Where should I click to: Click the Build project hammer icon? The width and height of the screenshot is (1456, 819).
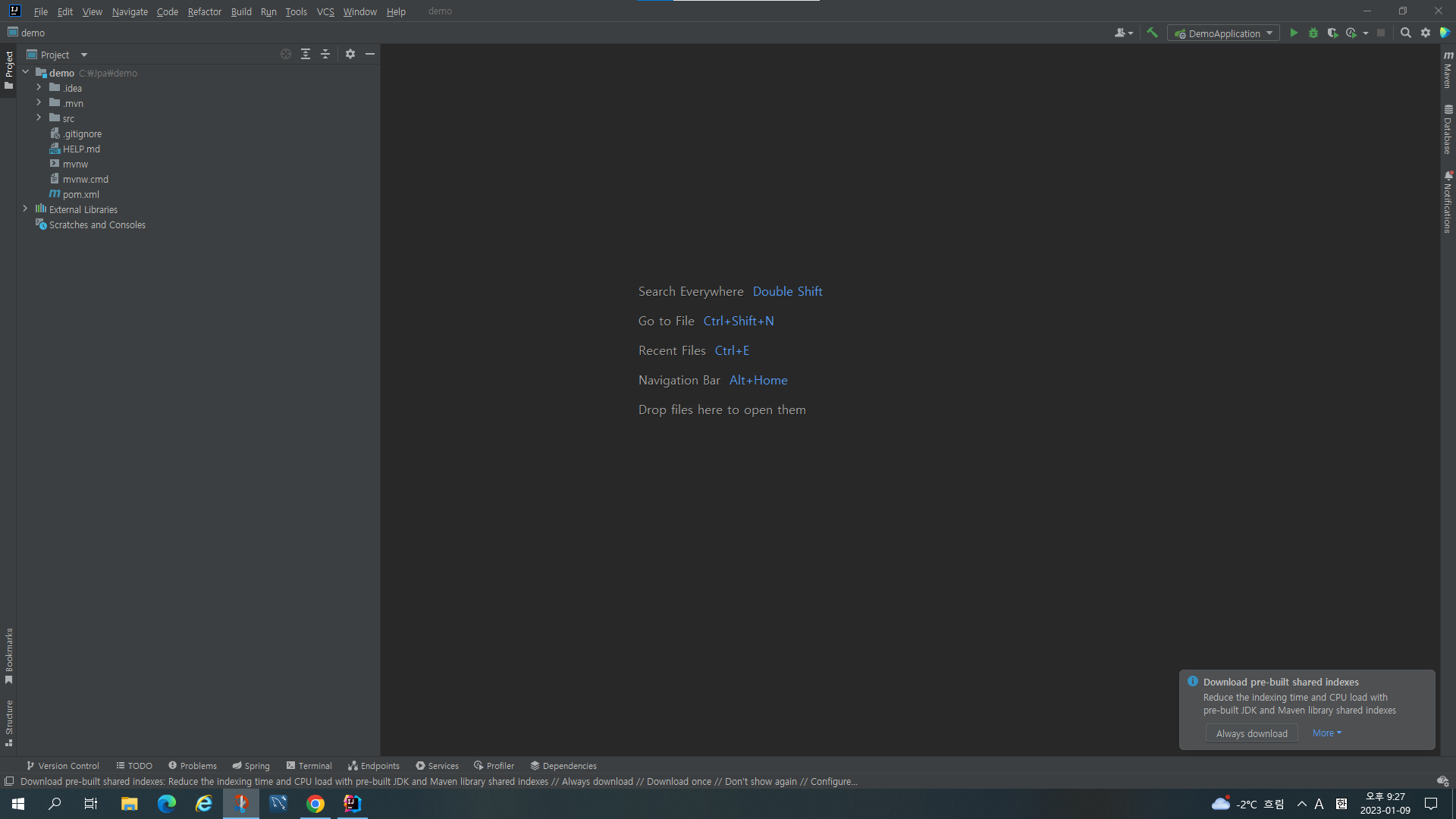(x=1152, y=33)
